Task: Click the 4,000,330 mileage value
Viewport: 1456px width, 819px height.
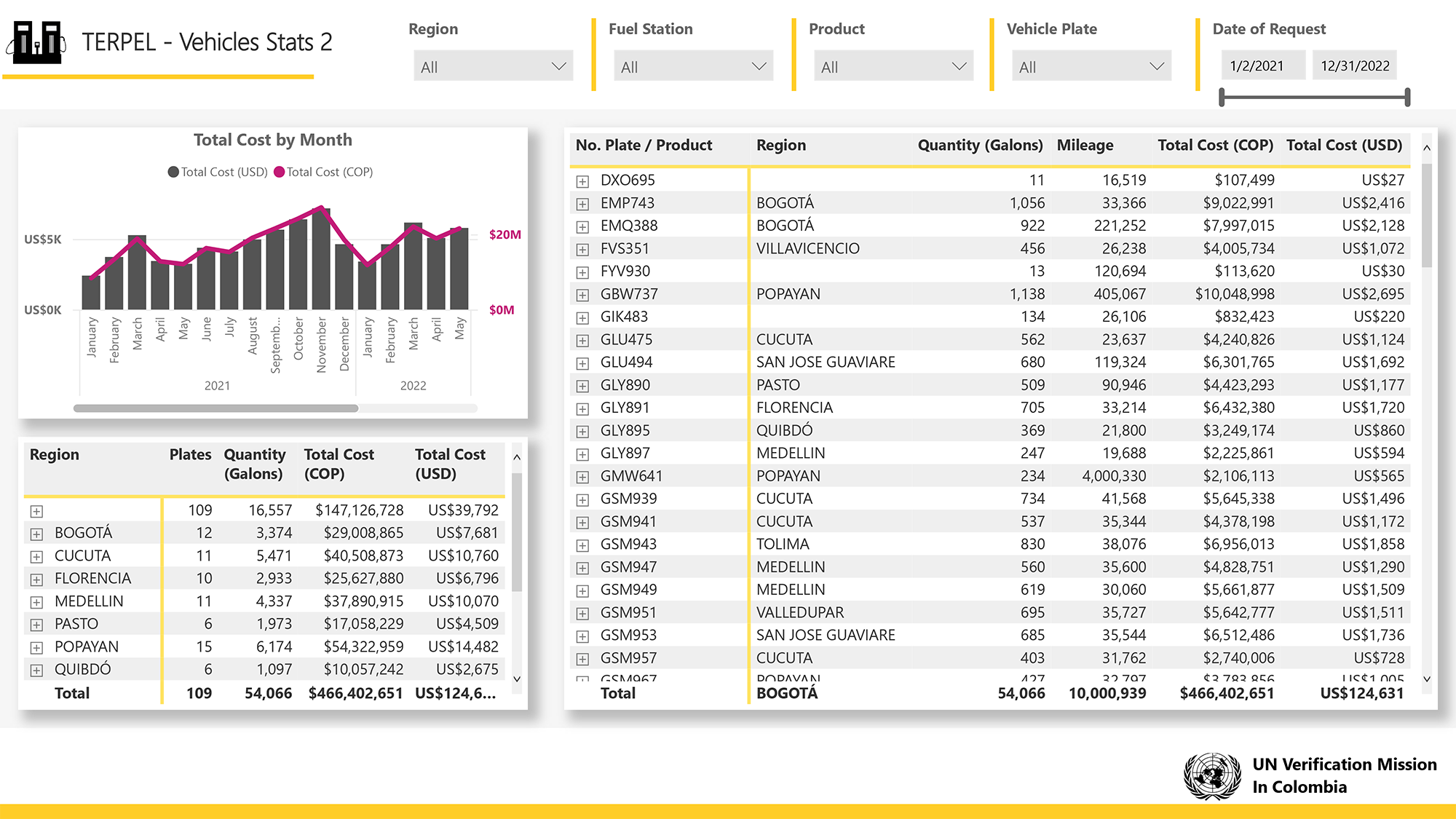Action: coord(1114,476)
